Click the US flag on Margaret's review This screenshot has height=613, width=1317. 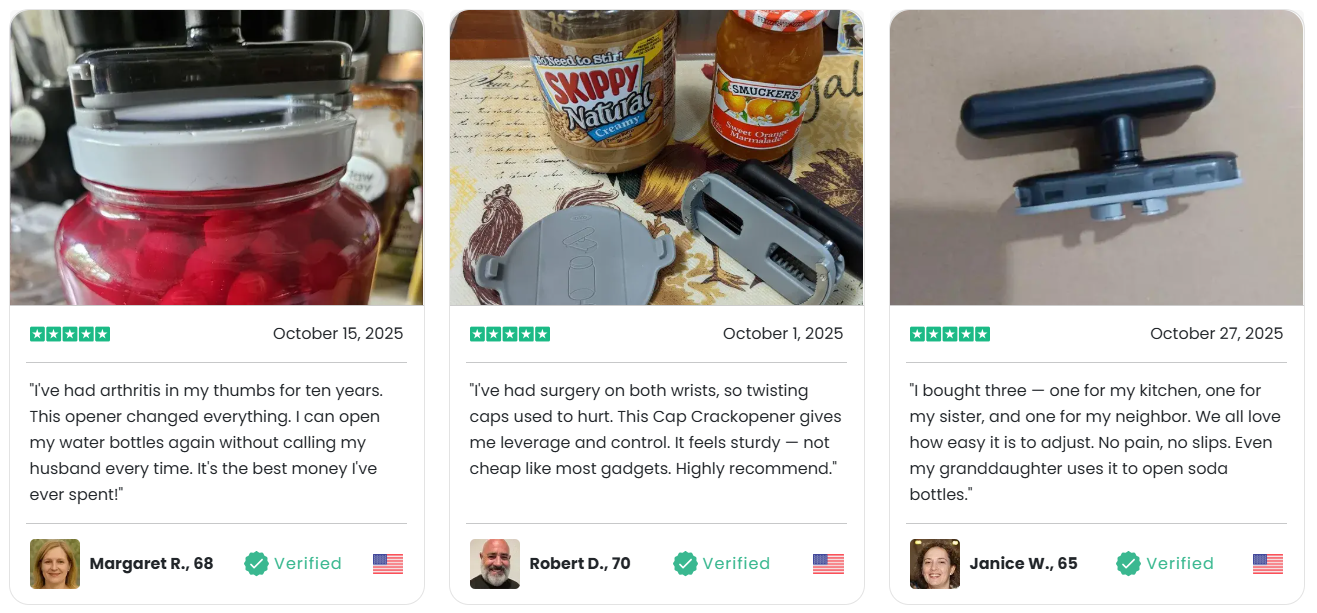388,564
